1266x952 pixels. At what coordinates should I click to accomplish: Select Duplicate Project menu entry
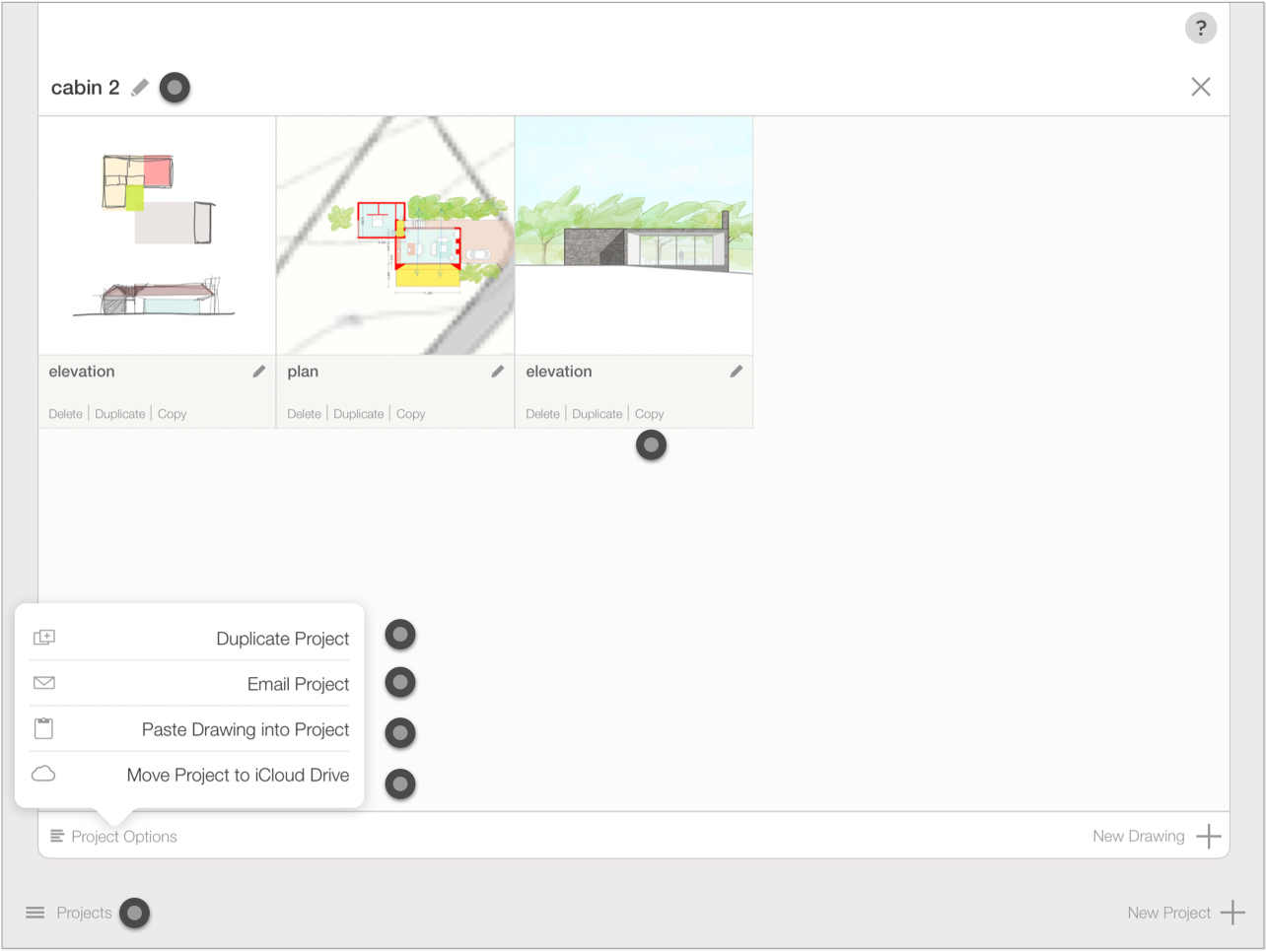(282, 639)
